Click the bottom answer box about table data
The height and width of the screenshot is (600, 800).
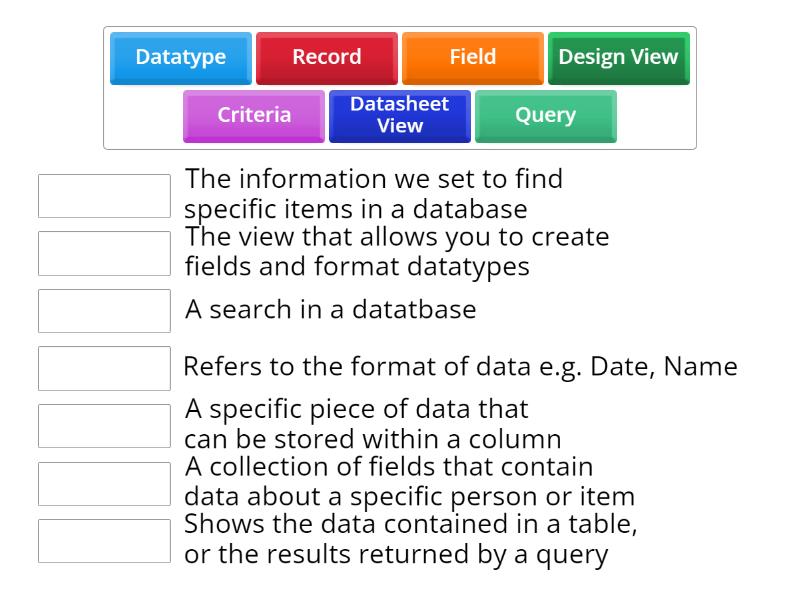(x=103, y=540)
